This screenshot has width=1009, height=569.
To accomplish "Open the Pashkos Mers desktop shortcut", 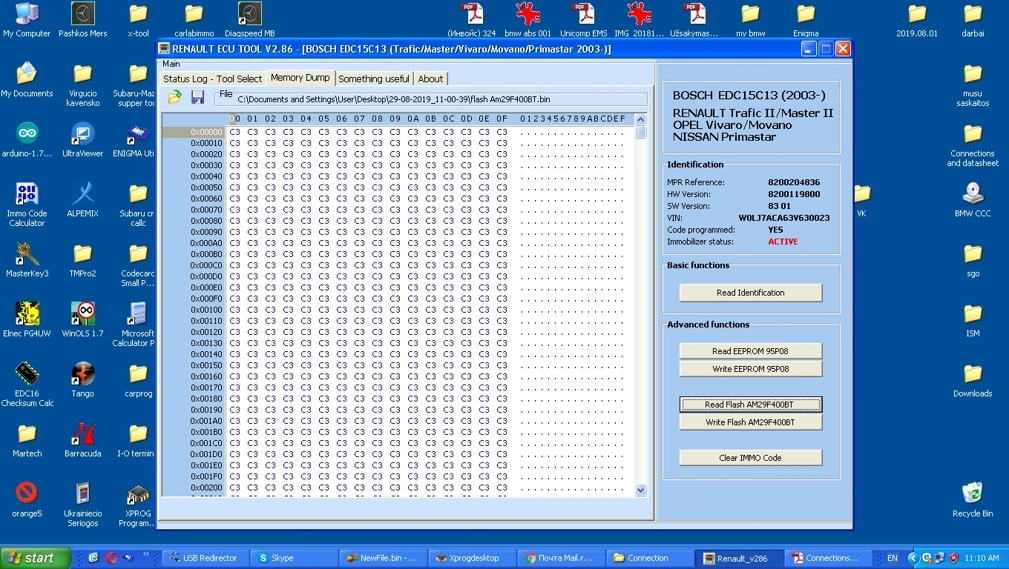I will coord(82,20).
